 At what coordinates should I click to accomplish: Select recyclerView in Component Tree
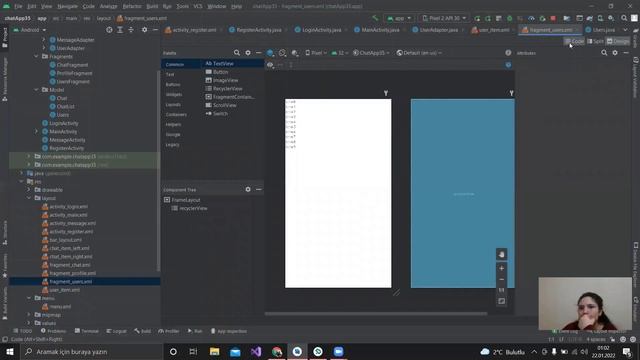click(x=193, y=208)
